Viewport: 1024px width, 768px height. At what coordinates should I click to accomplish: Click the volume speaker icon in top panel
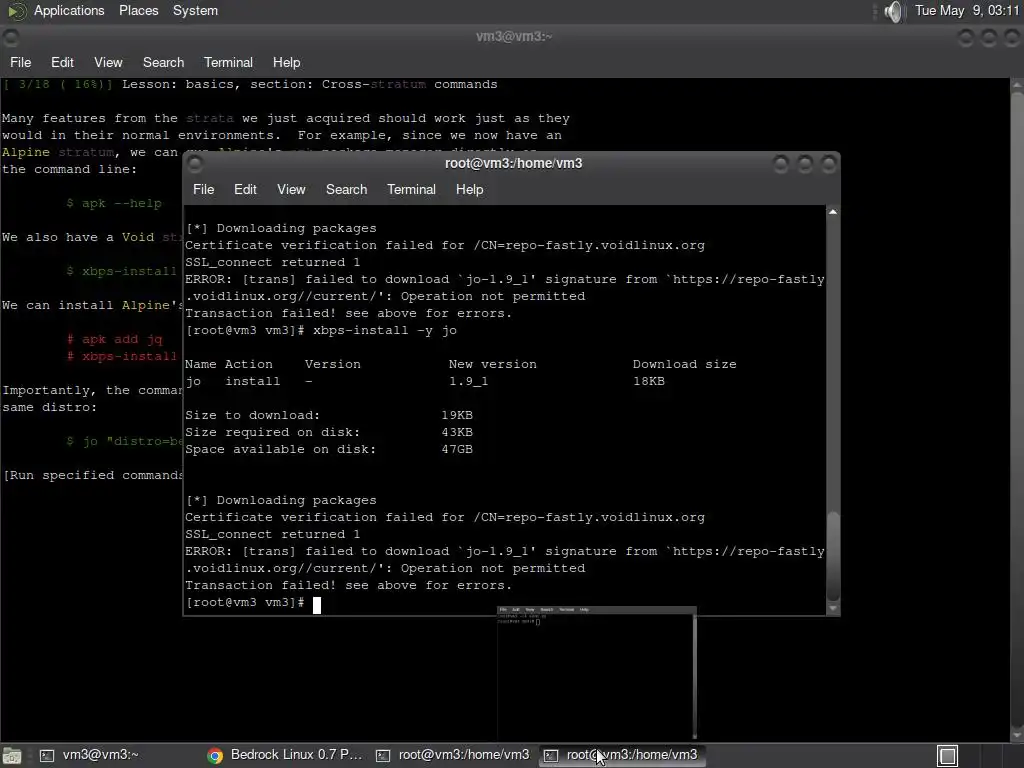pos(893,11)
